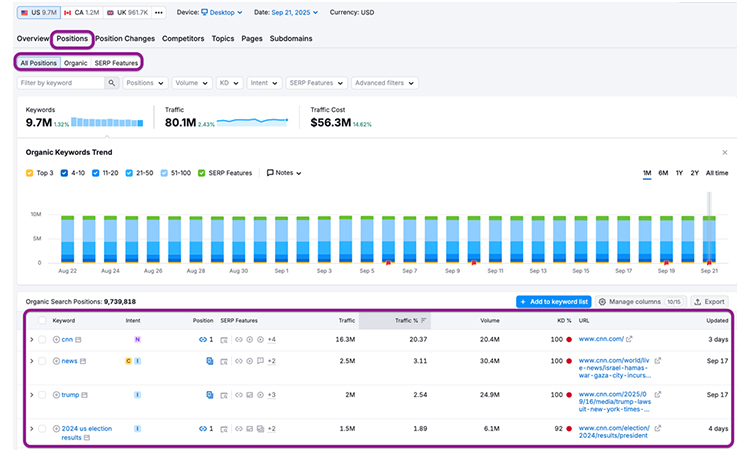Screen dimensions: 750x450
Task: Check the checkbox for the trump row
Action: tap(42, 395)
